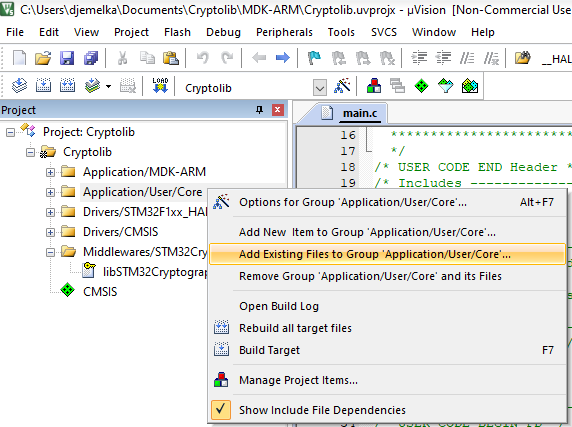This screenshot has width=572, height=427.
Task: Close the Project panel
Action: point(278,110)
